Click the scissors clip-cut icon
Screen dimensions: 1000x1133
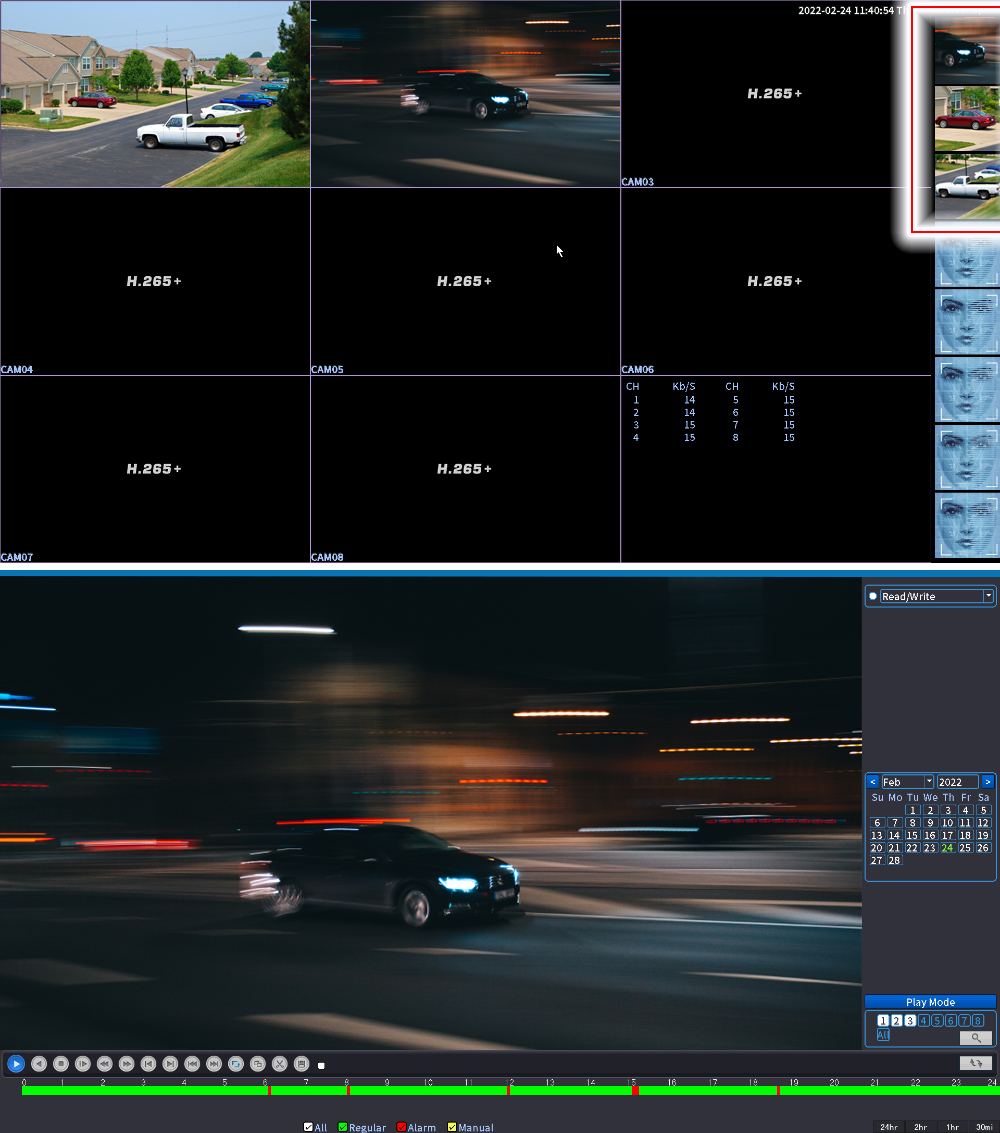(x=280, y=1064)
